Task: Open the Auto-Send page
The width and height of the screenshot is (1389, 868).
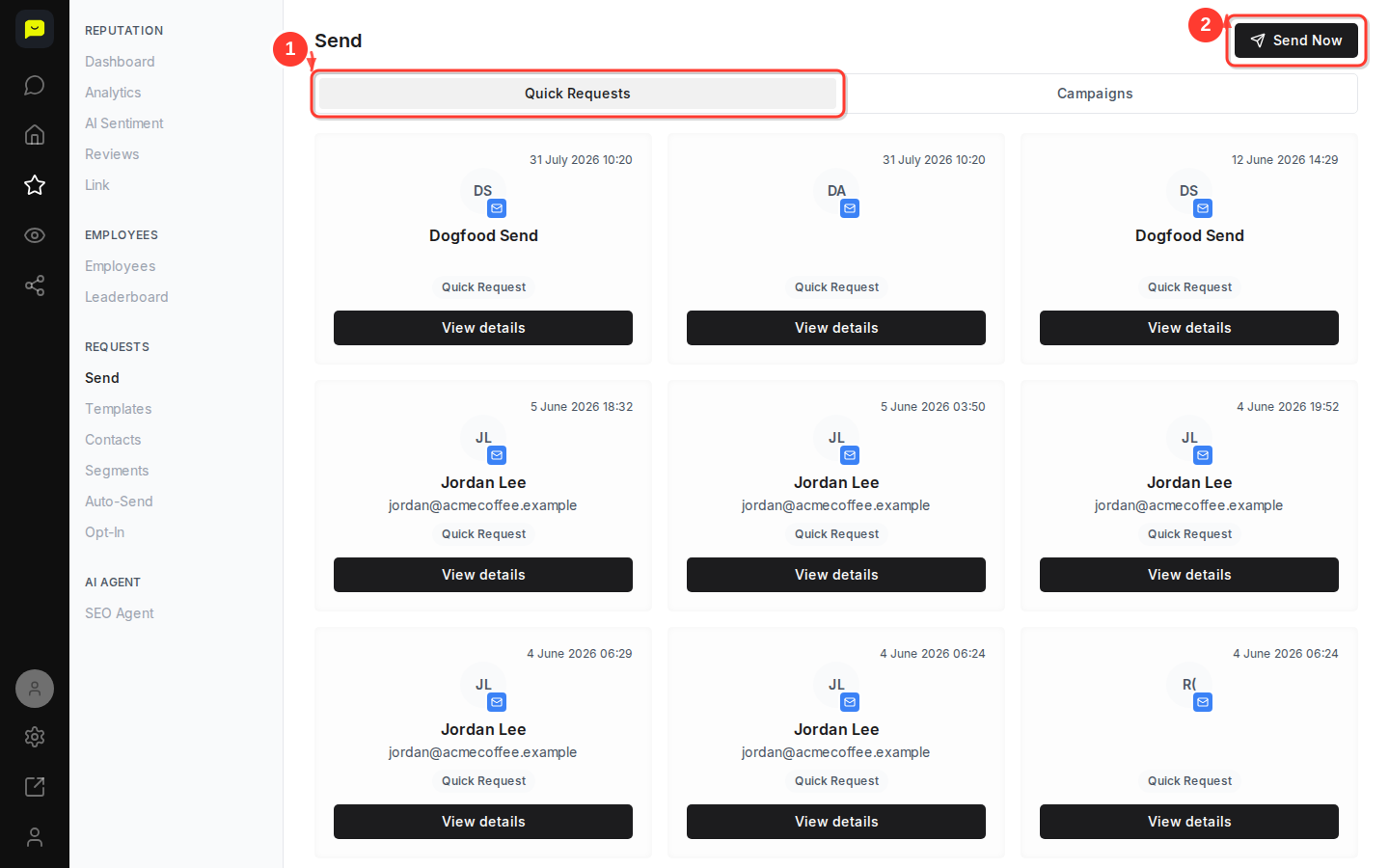Action: click(119, 502)
